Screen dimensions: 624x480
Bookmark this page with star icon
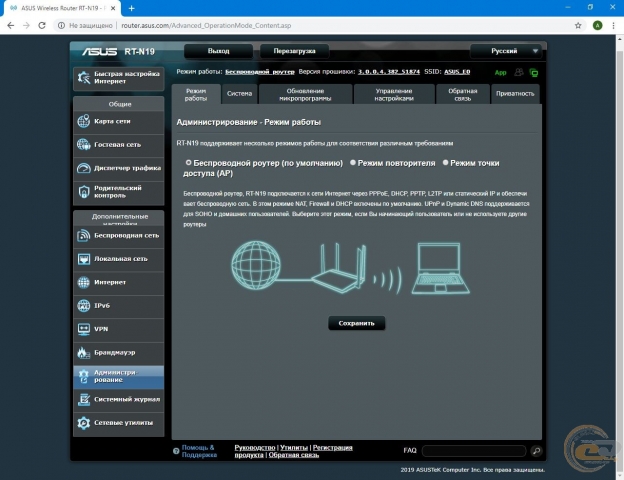[x=578, y=25]
